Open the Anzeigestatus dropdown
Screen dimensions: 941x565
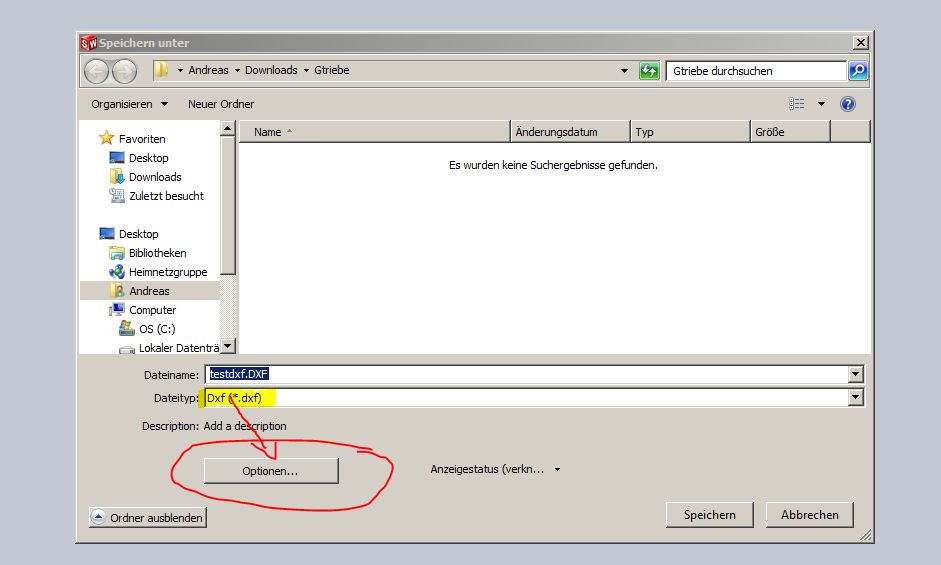click(x=496, y=469)
